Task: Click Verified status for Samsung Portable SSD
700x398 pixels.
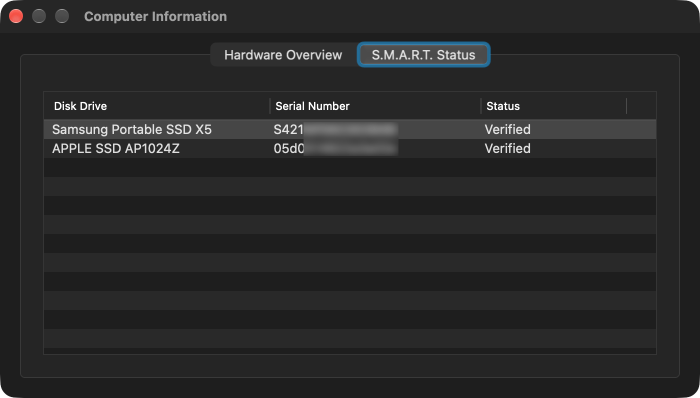Action: pos(508,129)
